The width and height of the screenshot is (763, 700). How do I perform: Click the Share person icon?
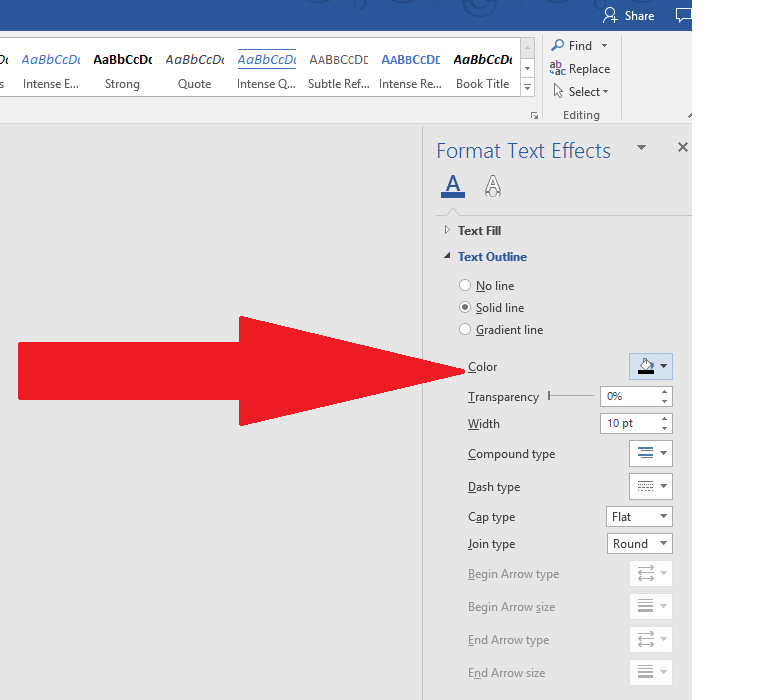tap(610, 16)
